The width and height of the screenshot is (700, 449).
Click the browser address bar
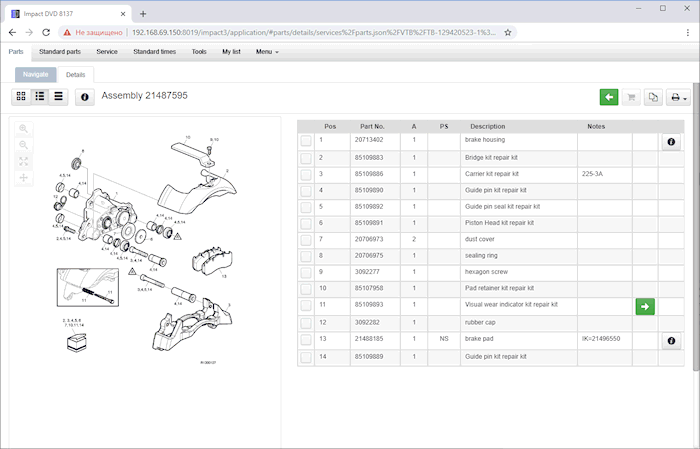300,32
